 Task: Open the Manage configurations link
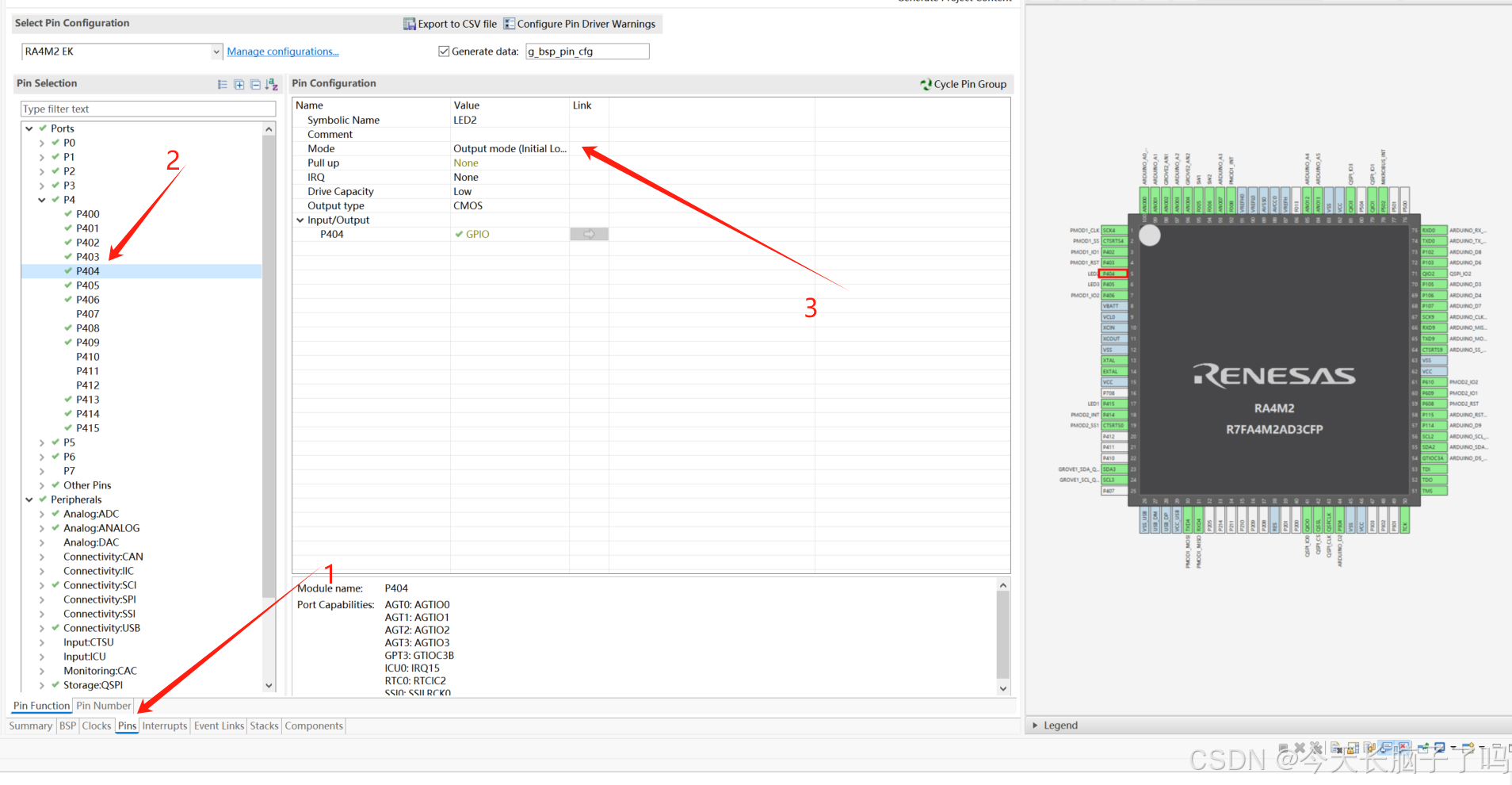tap(283, 52)
